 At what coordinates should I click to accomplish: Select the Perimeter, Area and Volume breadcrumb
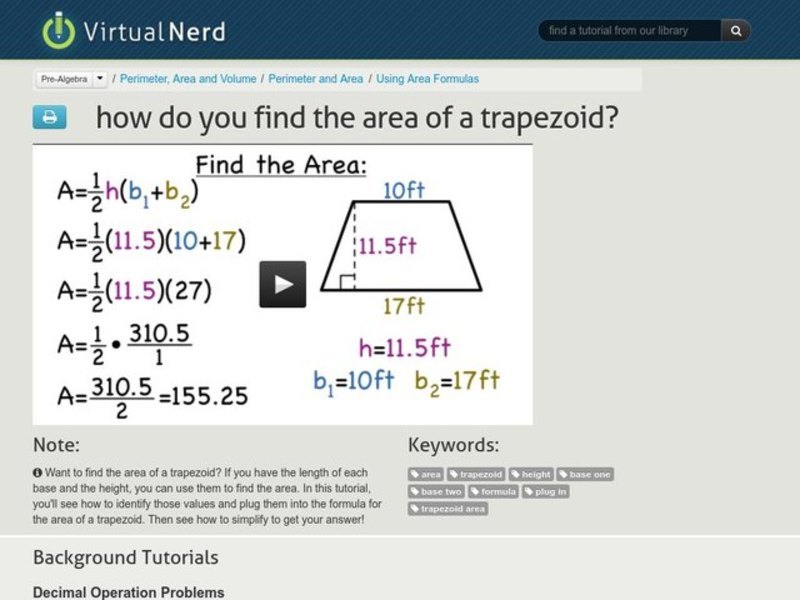coord(186,76)
